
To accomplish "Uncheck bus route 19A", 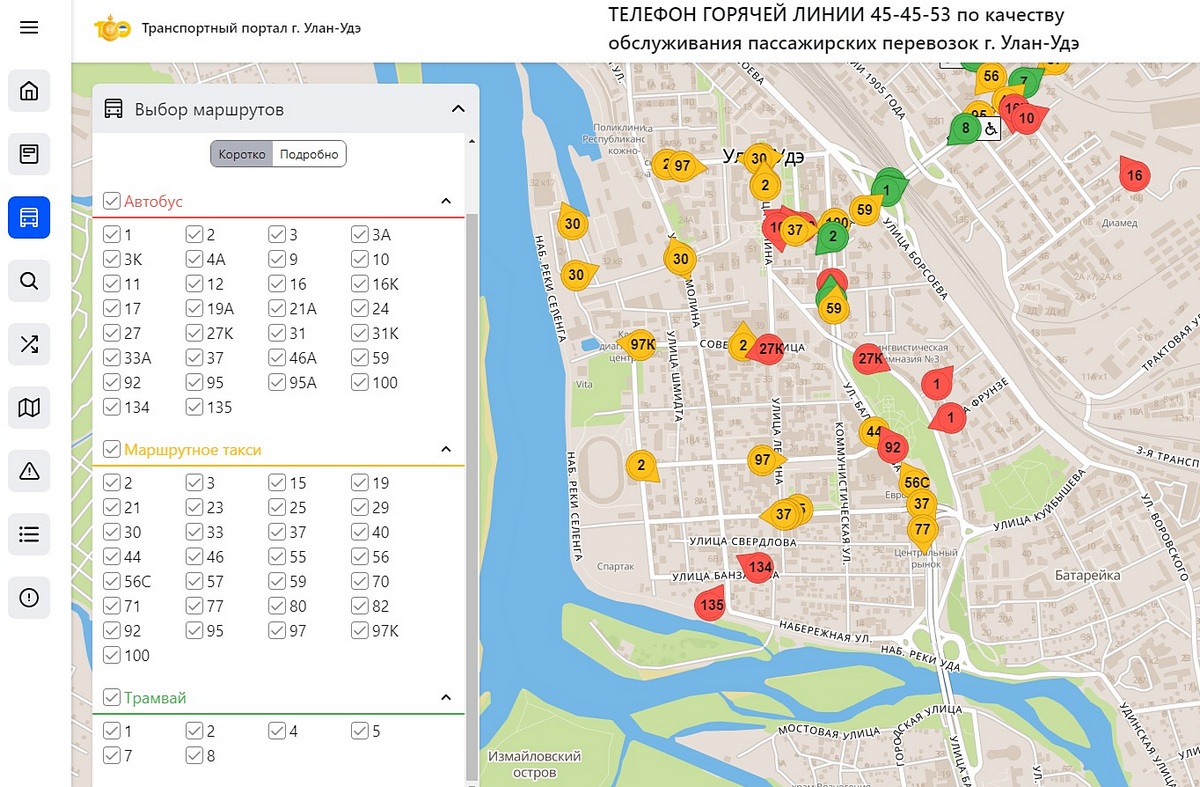I will coord(194,309).
